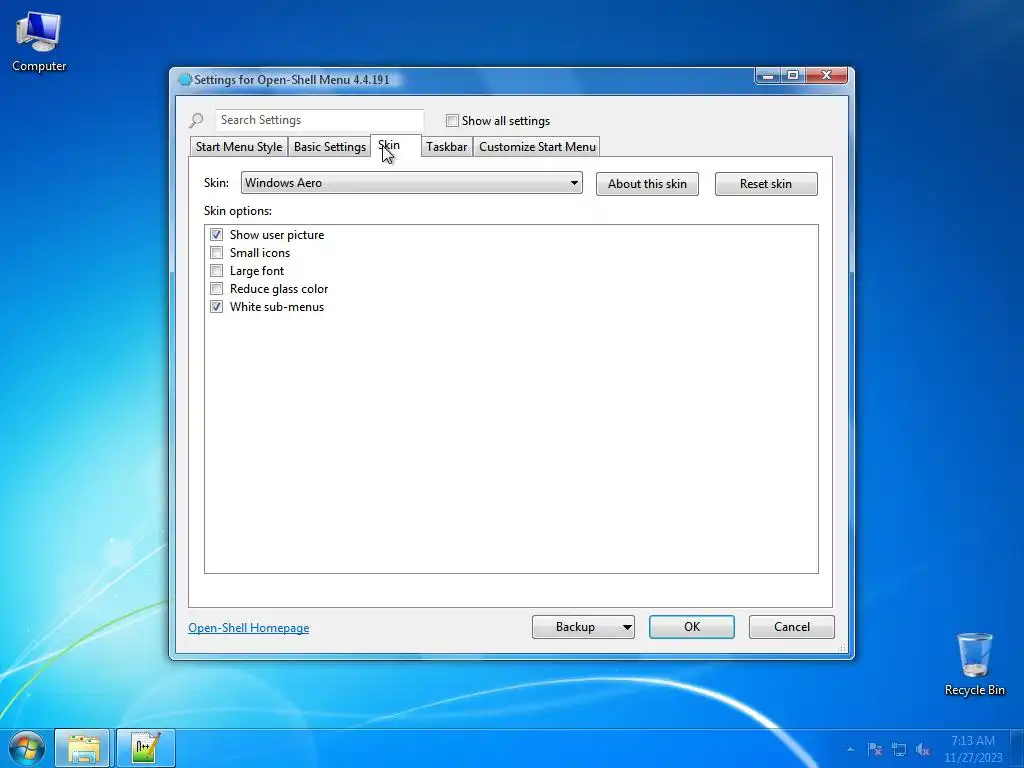Screen dimensions: 1024x768
Task: Expand the Backup button dropdown arrow
Action: [x=626, y=627]
